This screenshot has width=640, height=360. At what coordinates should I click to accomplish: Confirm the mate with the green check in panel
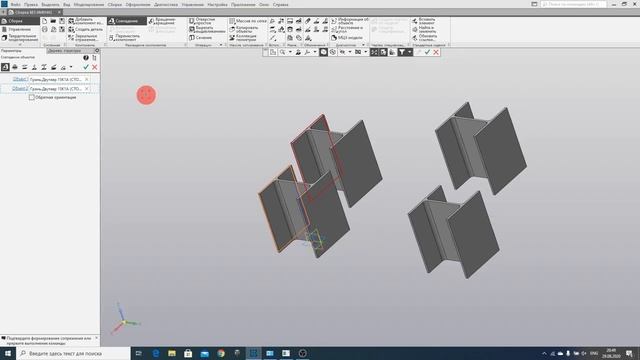(x=86, y=67)
